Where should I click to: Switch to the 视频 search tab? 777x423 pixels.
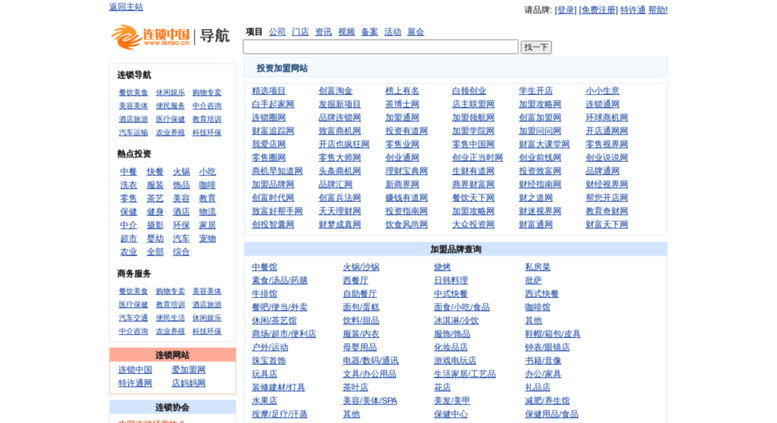click(346, 32)
